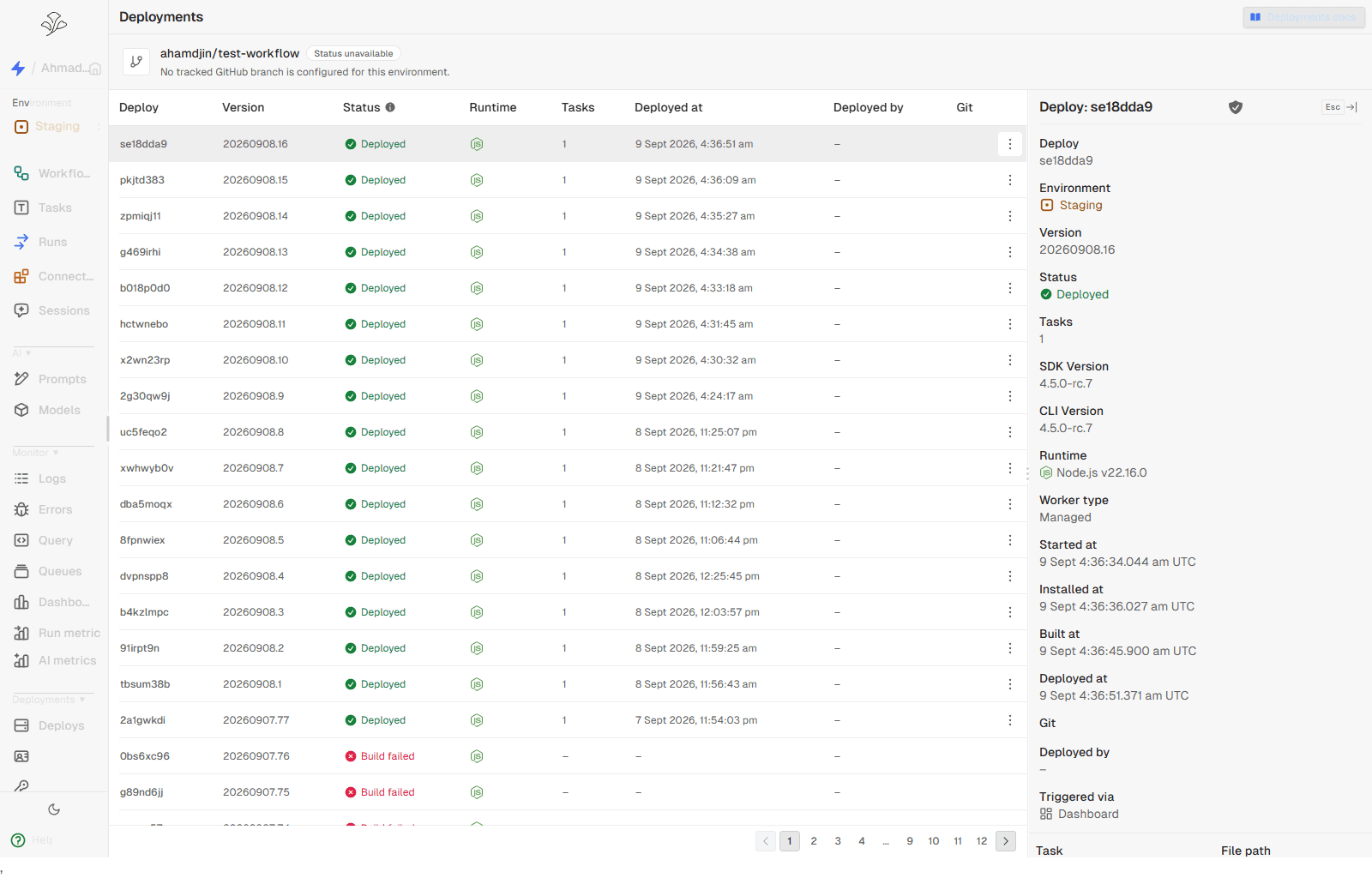Go to page 12 of deployments
The height and width of the screenshot is (878, 1372).
pos(982,841)
